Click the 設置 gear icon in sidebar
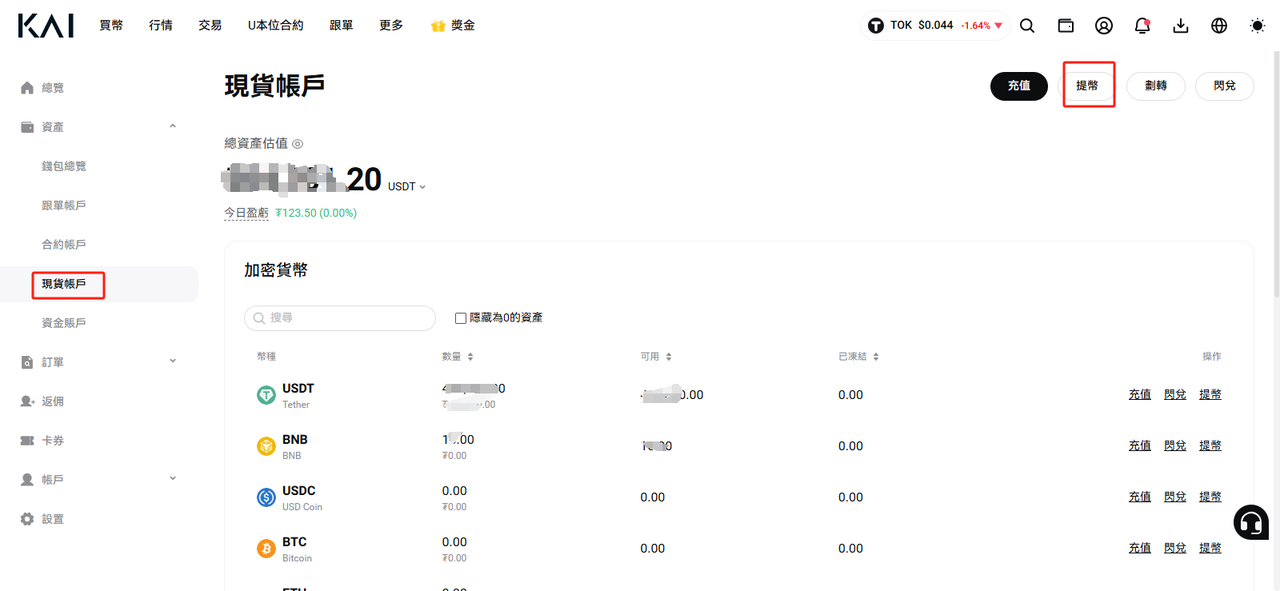The height and width of the screenshot is (591, 1280). (27, 519)
